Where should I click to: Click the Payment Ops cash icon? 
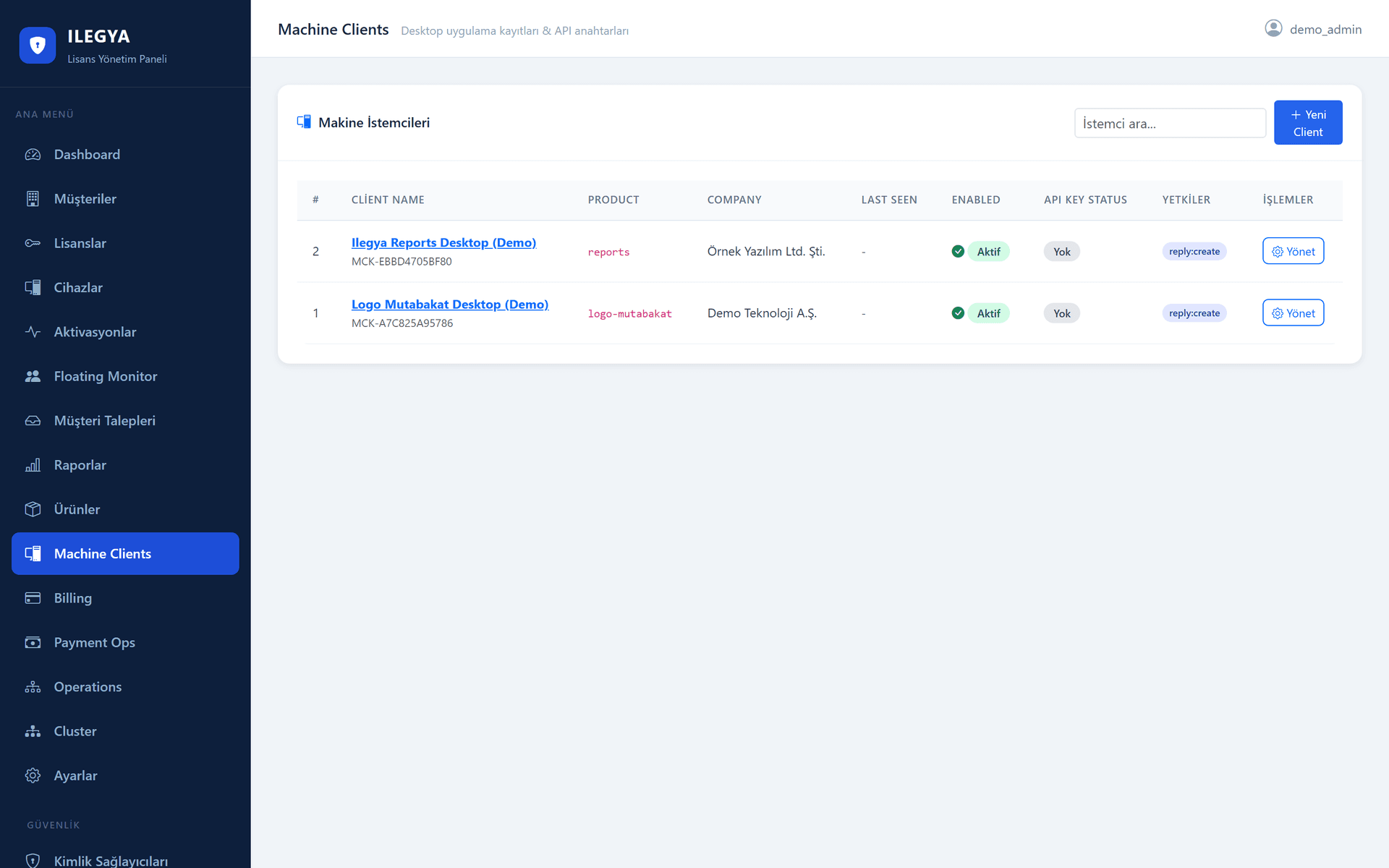point(33,642)
